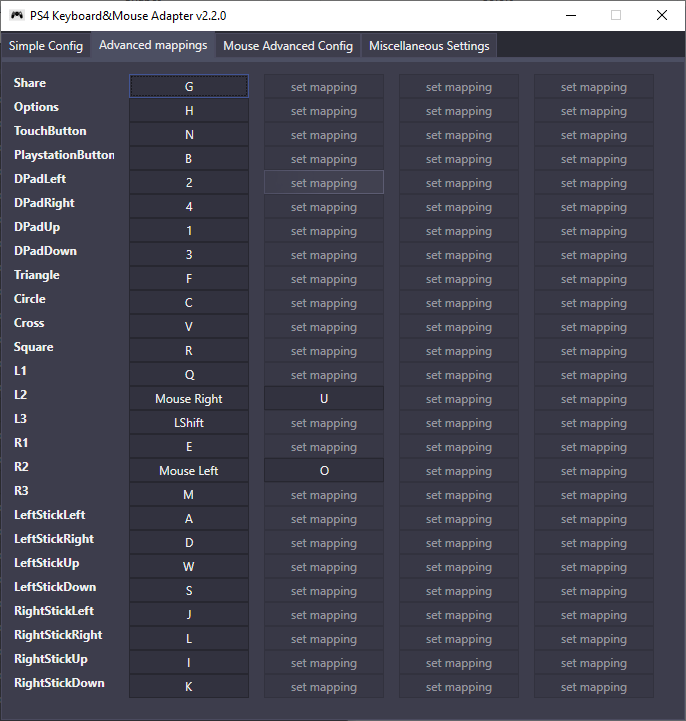Edit the Triangle mapping F

point(189,278)
